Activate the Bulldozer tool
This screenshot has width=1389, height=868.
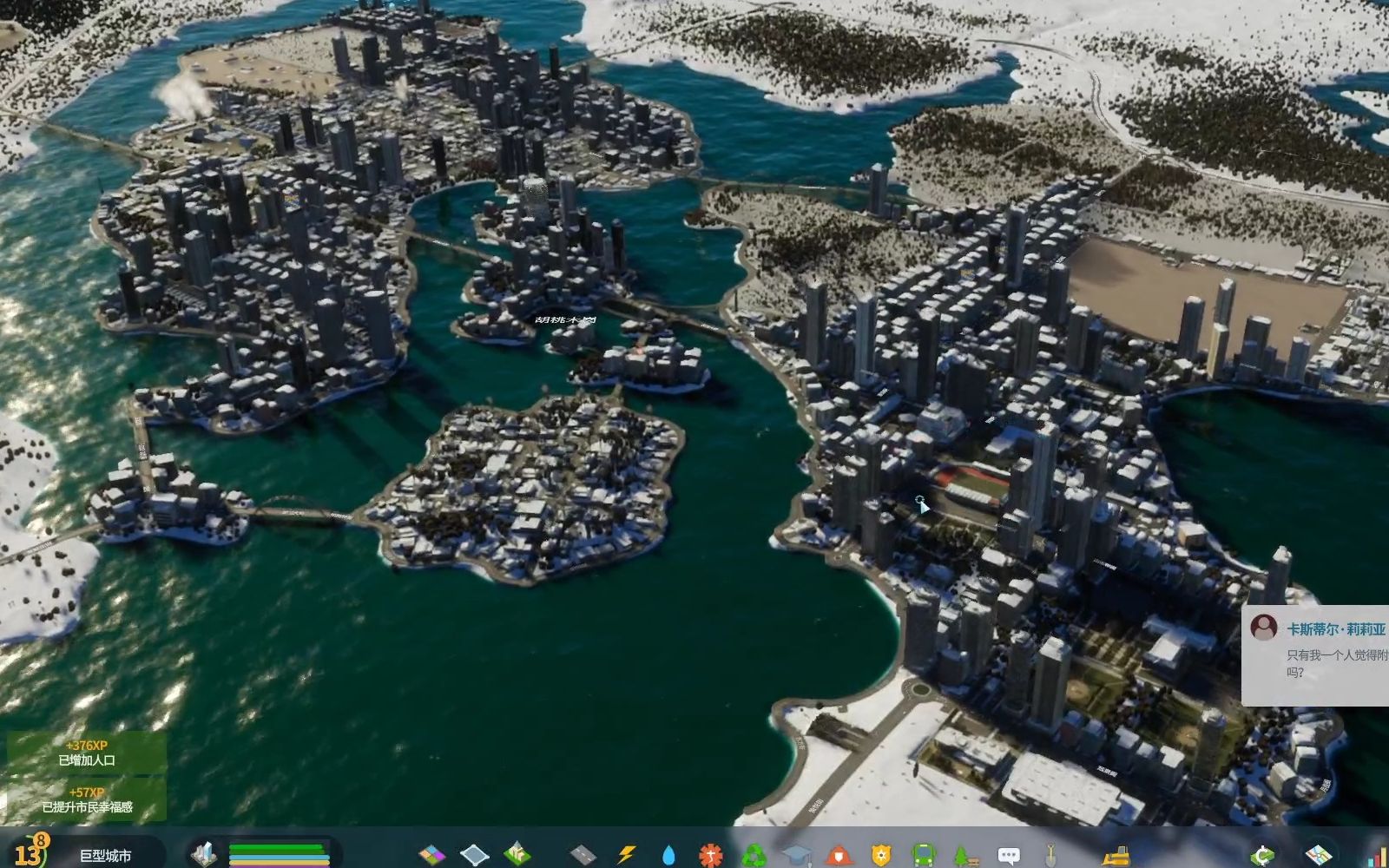(x=1116, y=854)
